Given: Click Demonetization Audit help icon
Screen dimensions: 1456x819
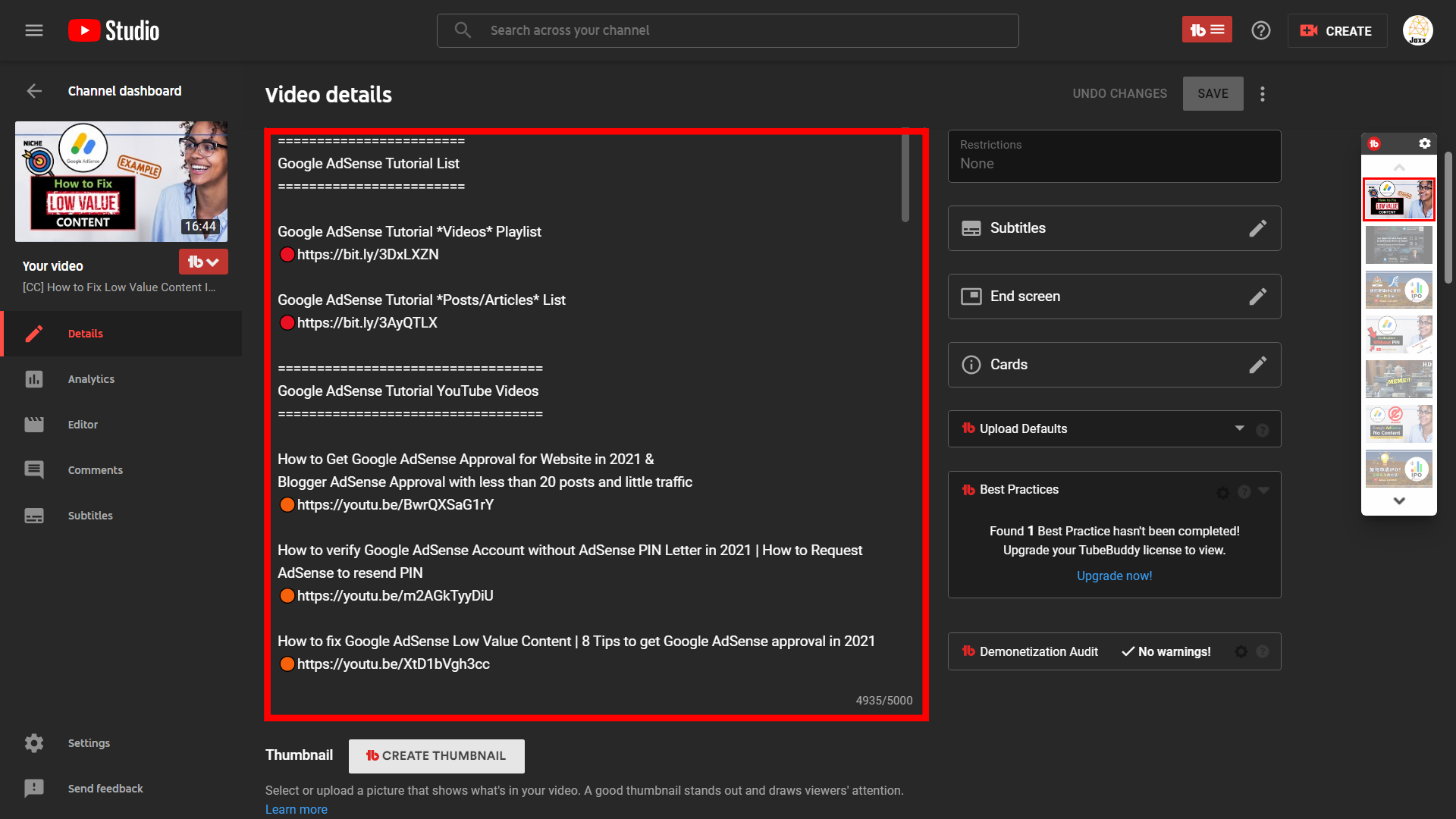Looking at the screenshot, I should pyautogui.click(x=1263, y=651).
